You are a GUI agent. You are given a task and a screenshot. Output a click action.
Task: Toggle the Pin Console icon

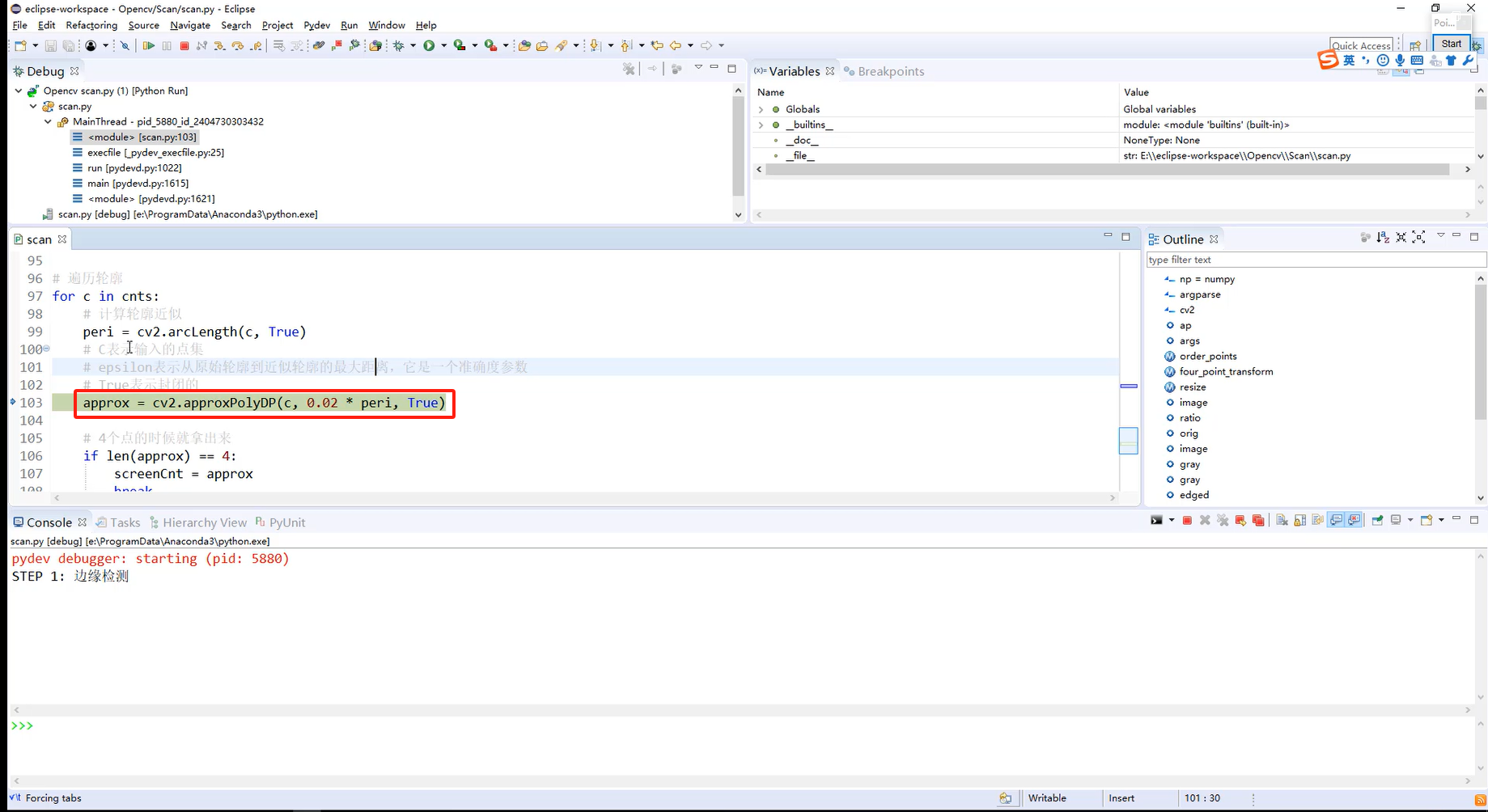point(1376,520)
